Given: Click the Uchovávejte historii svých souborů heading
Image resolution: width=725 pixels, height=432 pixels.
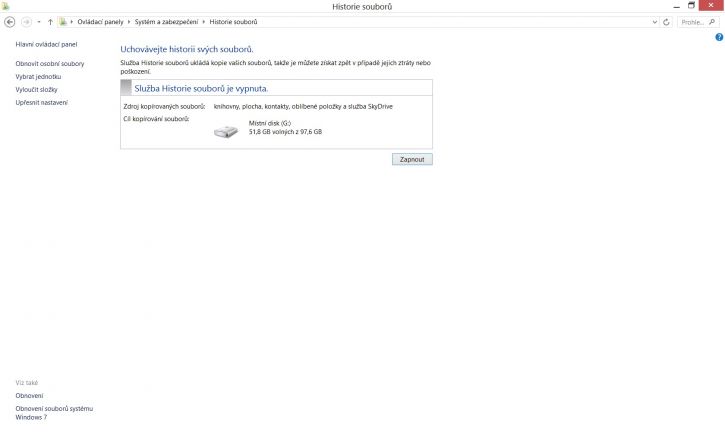Looking at the screenshot, I should pyautogui.click(x=187, y=49).
